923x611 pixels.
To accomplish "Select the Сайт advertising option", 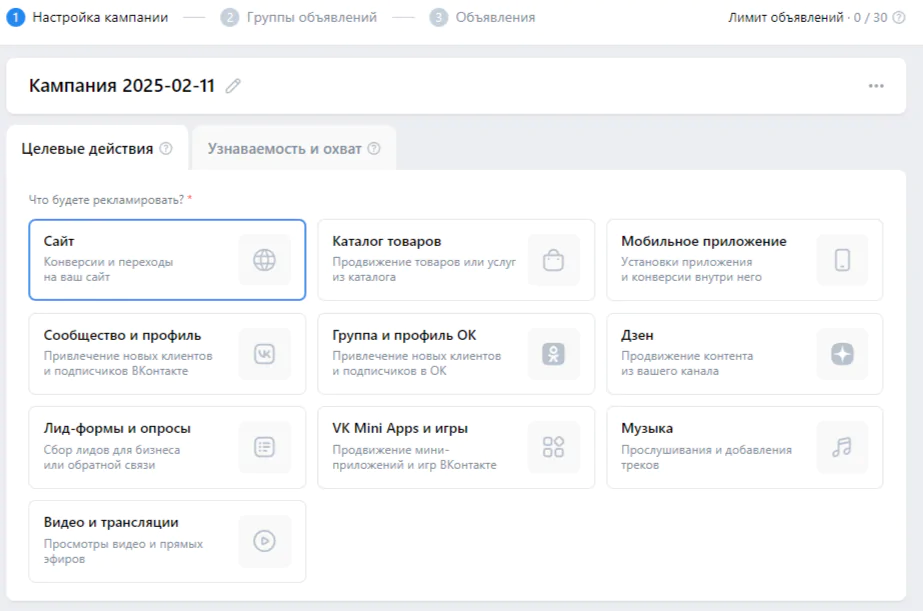I will (167, 260).
